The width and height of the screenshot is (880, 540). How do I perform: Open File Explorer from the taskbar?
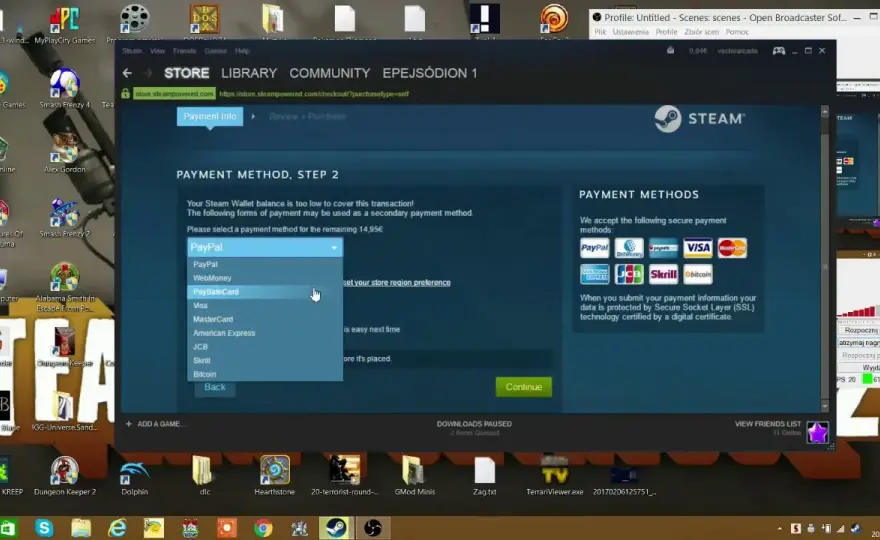point(81,528)
